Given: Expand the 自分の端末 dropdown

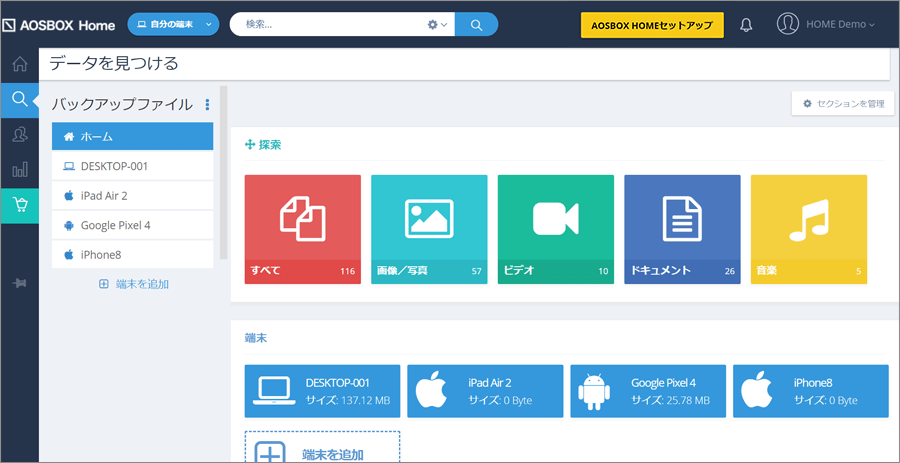Looking at the screenshot, I should pyautogui.click(x=173, y=25).
